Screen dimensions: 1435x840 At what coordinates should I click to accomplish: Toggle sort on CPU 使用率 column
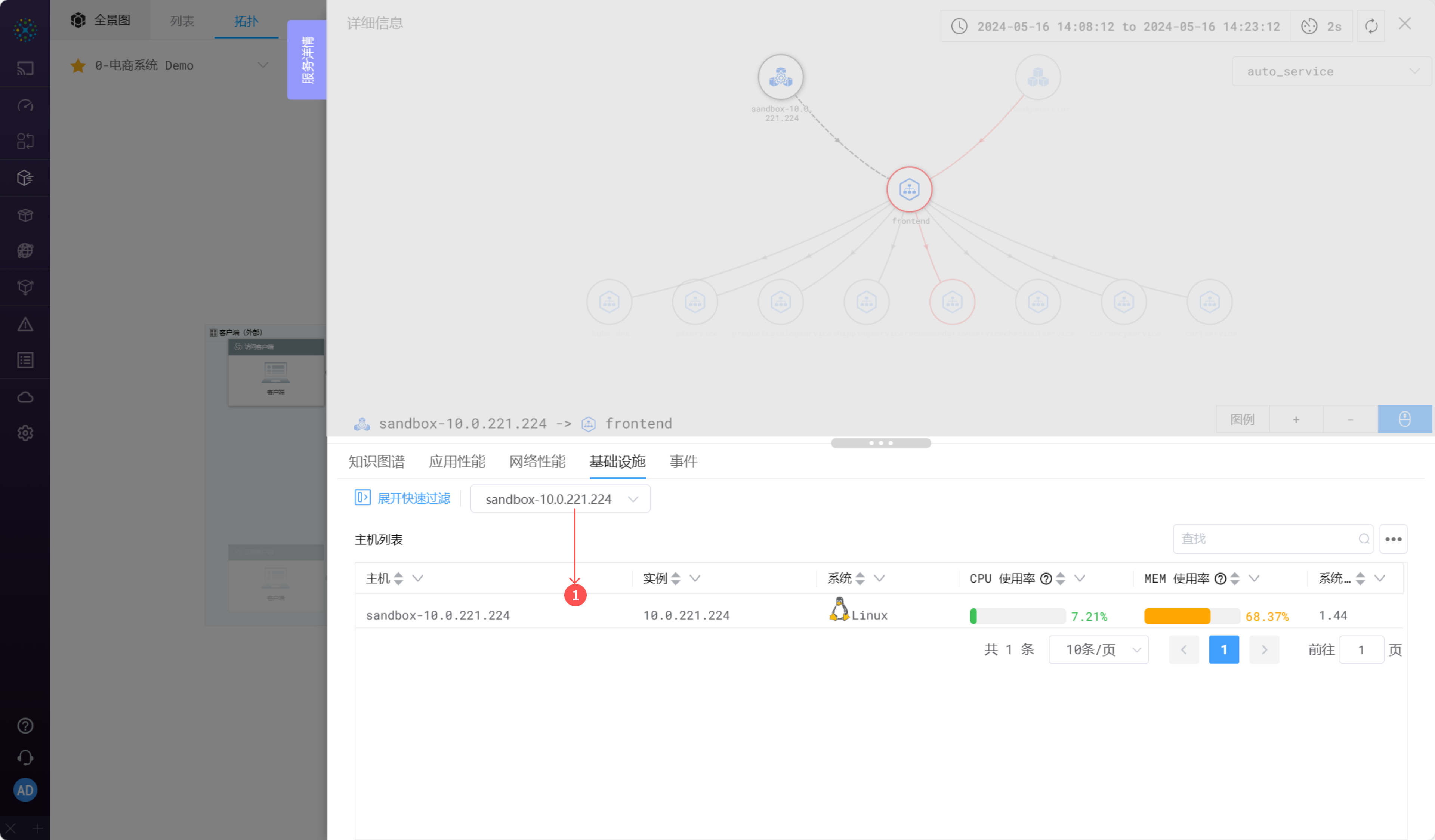point(1060,578)
